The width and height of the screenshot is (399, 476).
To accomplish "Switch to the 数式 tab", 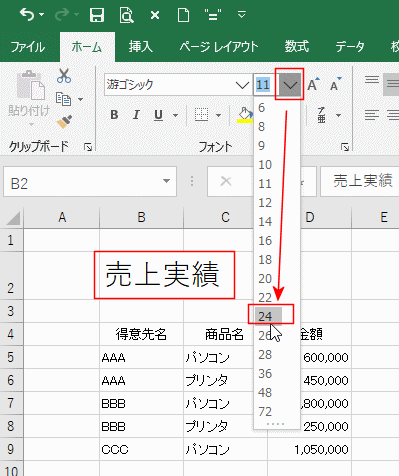I will (x=297, y=47).
